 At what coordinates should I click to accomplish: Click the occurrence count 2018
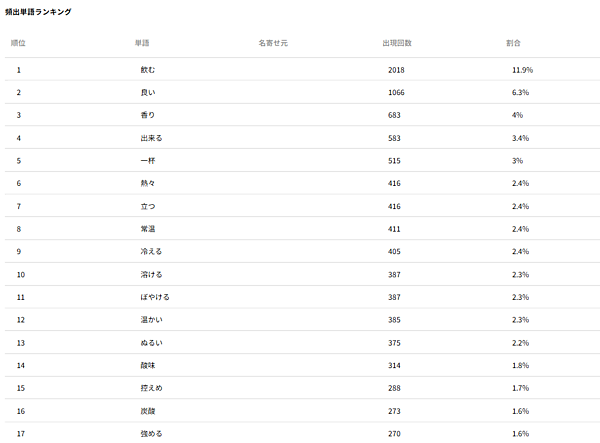396,70
